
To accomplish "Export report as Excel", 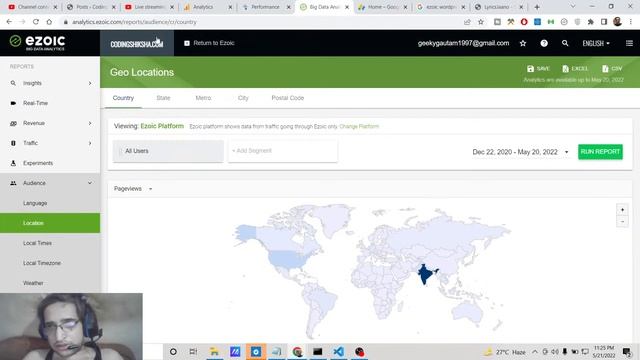I will coord(575,69).
